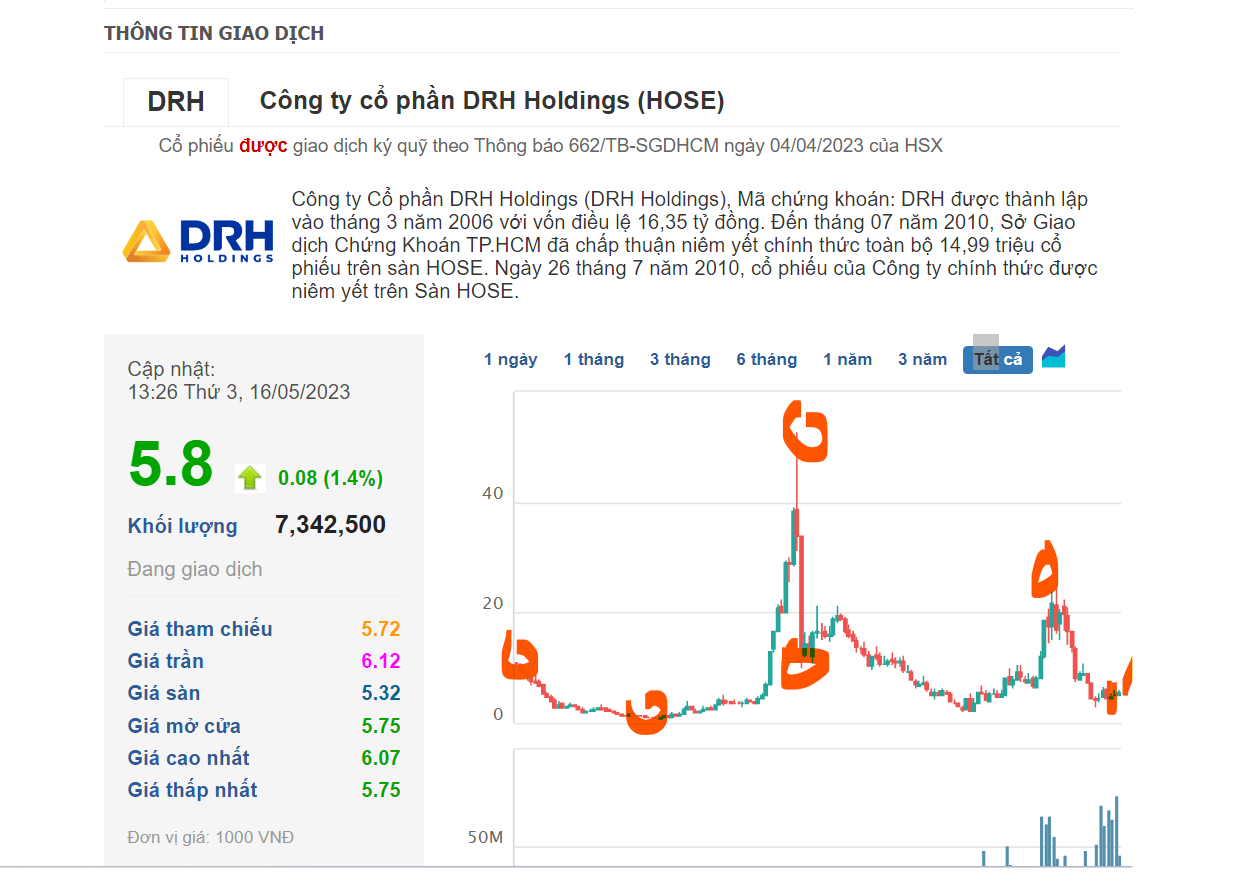The width and height of the screenshot is (1250, 894).
Task: Switch chart to '6 tháng' range
Action: [767, 360]
